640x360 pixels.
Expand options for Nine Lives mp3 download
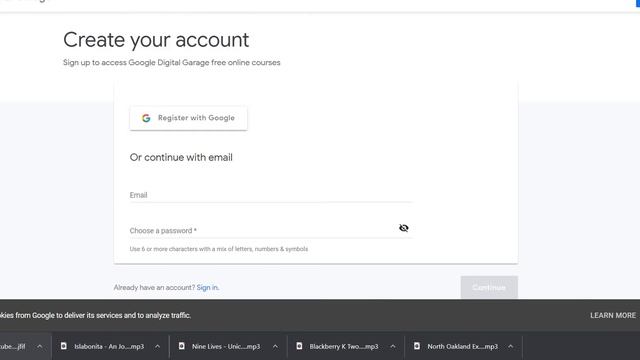point(276,346)
